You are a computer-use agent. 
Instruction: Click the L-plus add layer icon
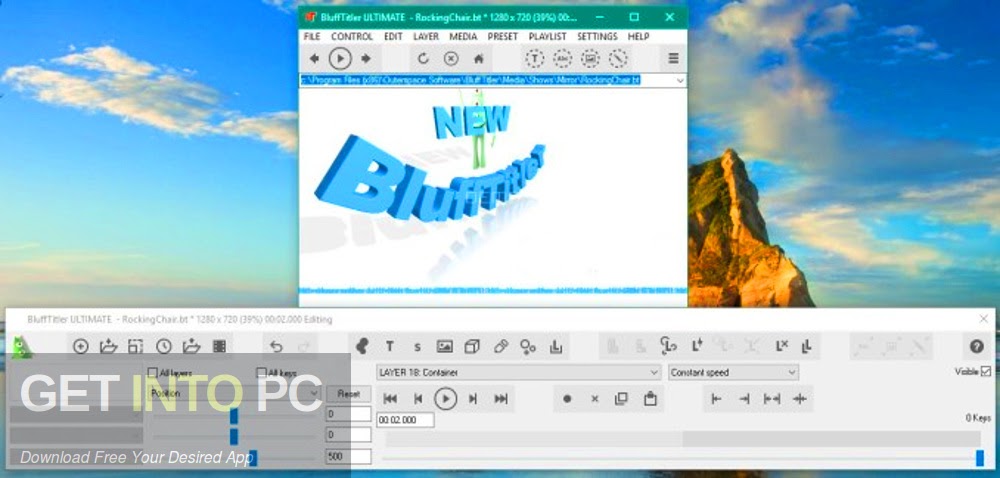696,346
